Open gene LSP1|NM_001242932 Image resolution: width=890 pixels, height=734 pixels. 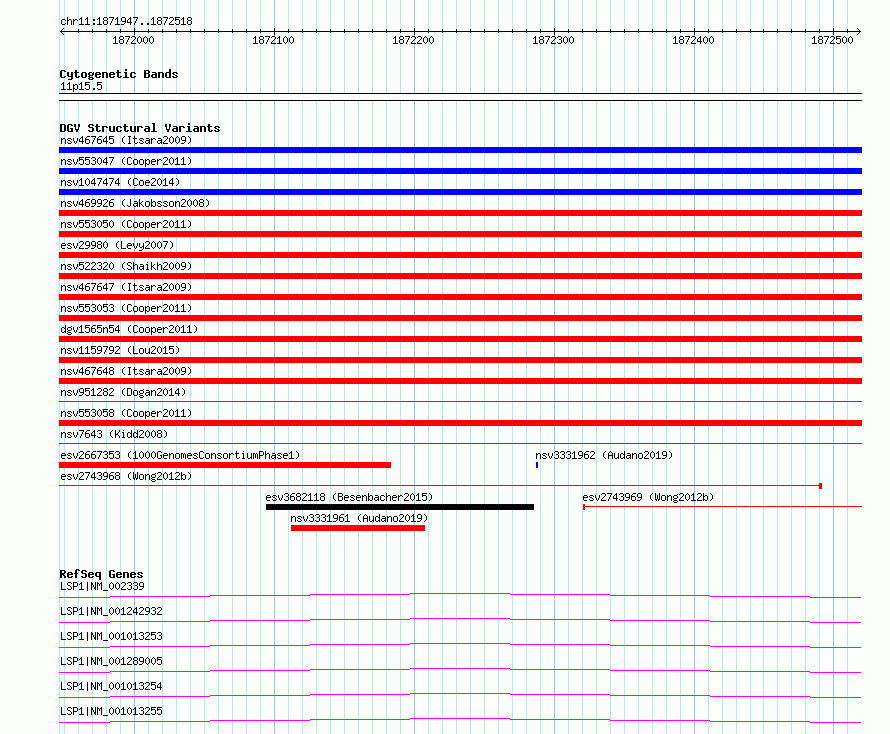coord(111,611)
